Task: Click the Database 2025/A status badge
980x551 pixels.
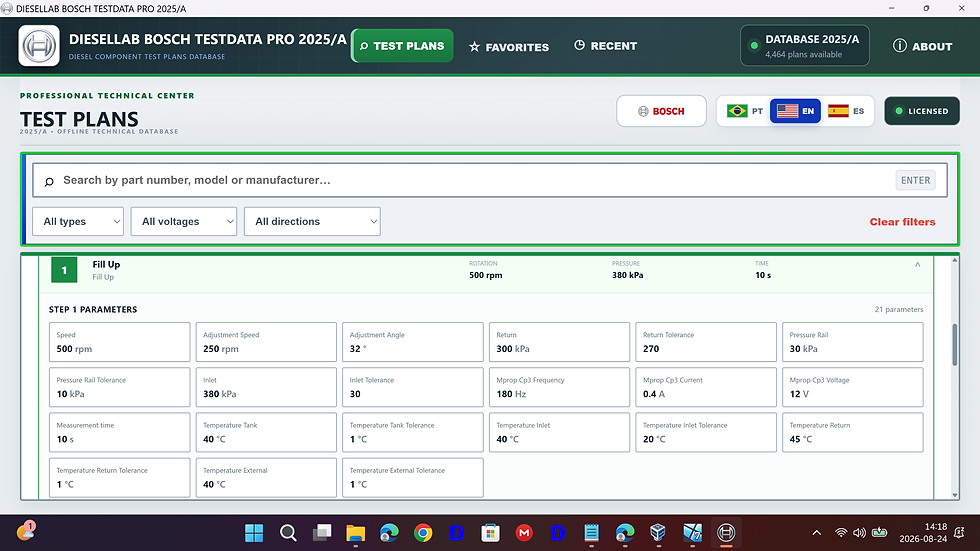Action: [804, 46]
